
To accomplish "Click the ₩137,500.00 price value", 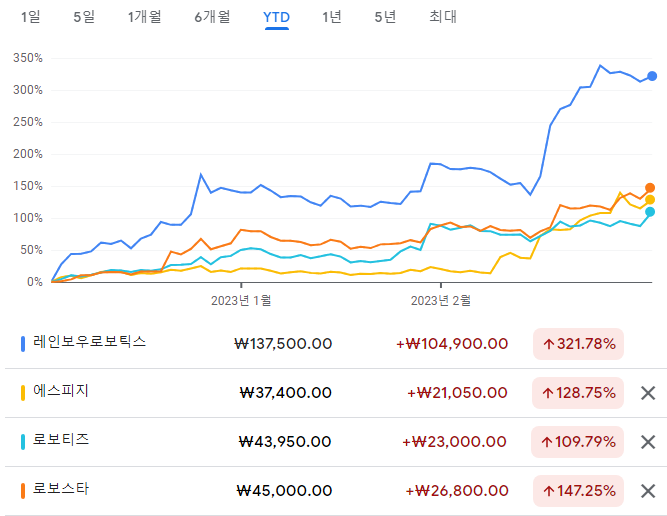I will tap(283, 344).
